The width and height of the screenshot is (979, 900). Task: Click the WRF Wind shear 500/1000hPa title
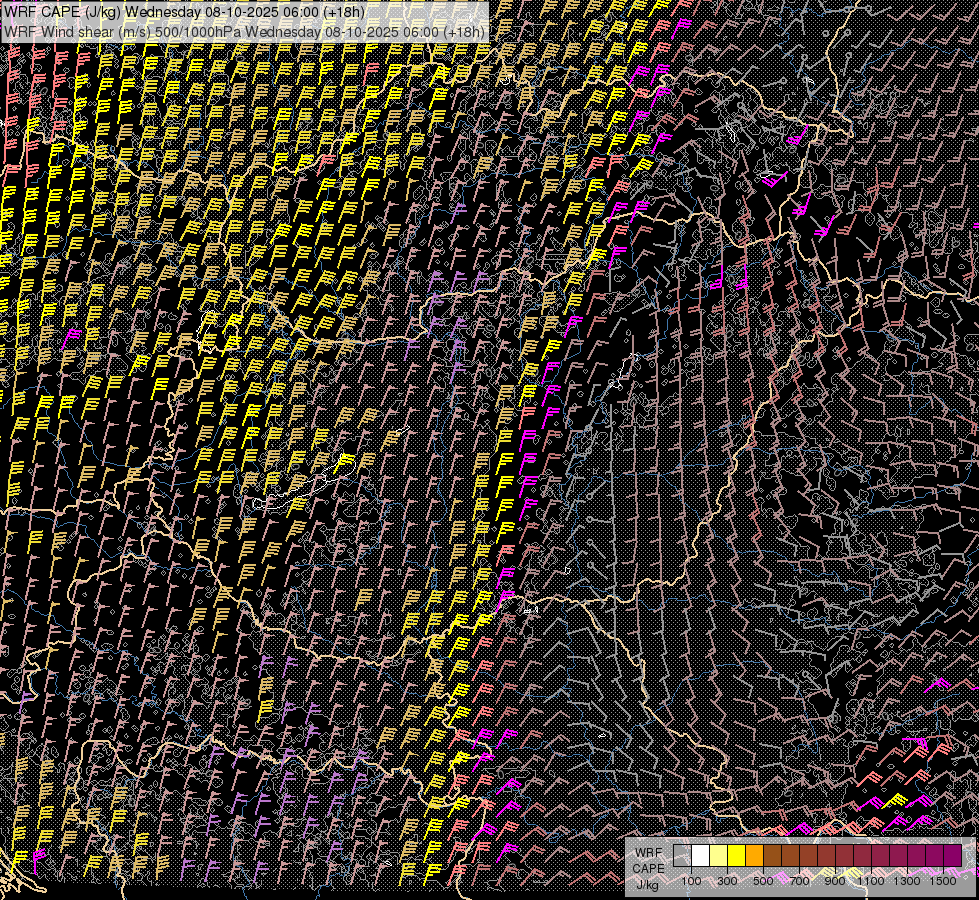[x=244, y=31]
